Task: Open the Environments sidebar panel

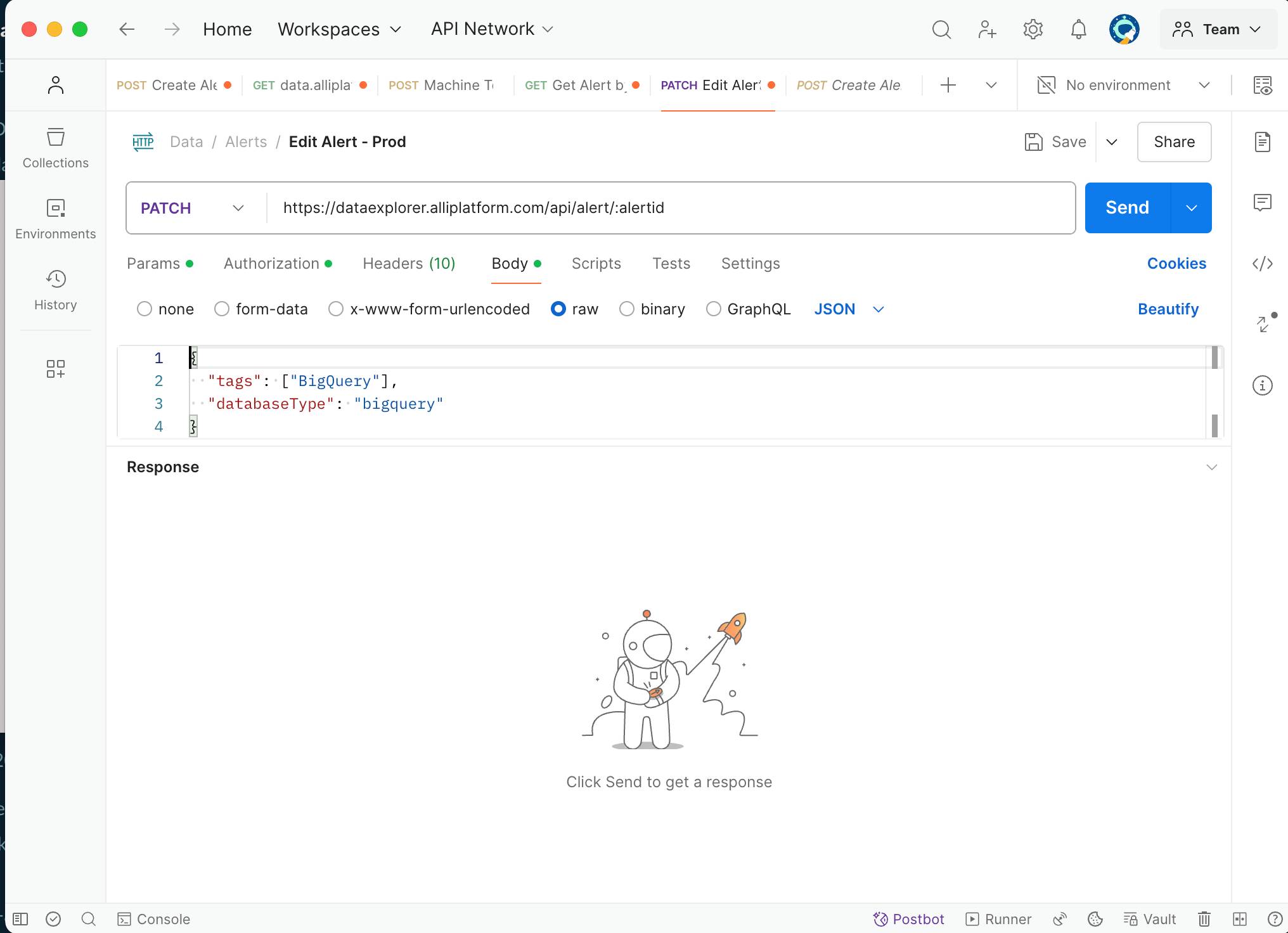Action: point(56,219)
